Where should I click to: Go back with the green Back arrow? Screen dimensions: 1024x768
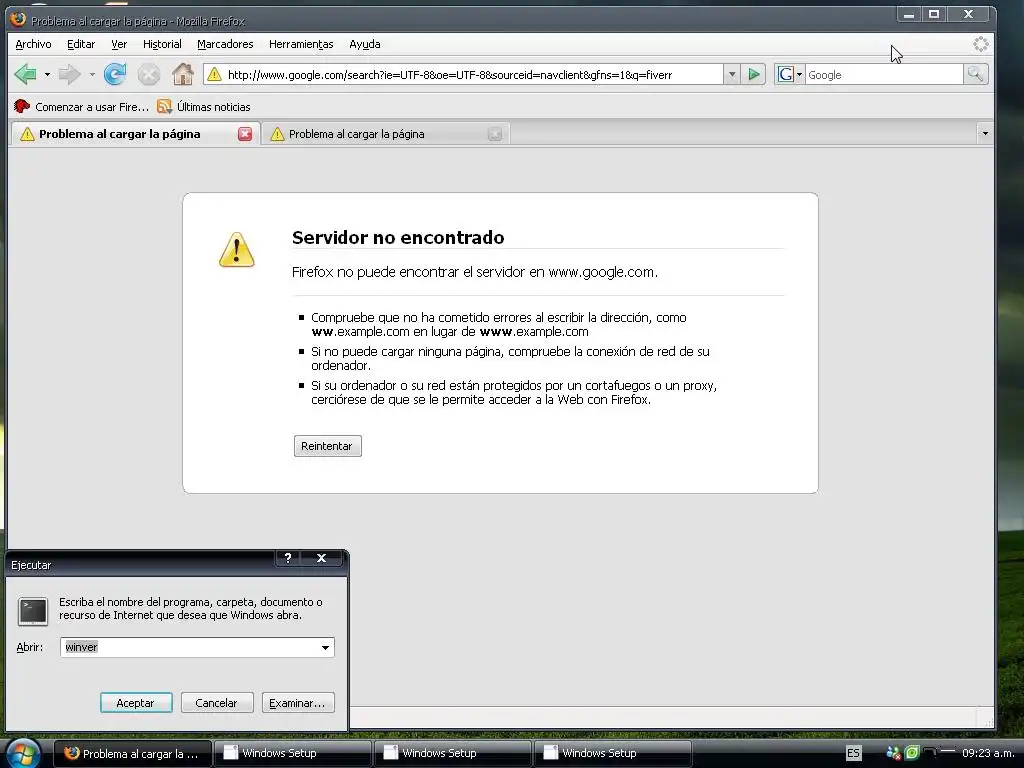click(26, 74)
